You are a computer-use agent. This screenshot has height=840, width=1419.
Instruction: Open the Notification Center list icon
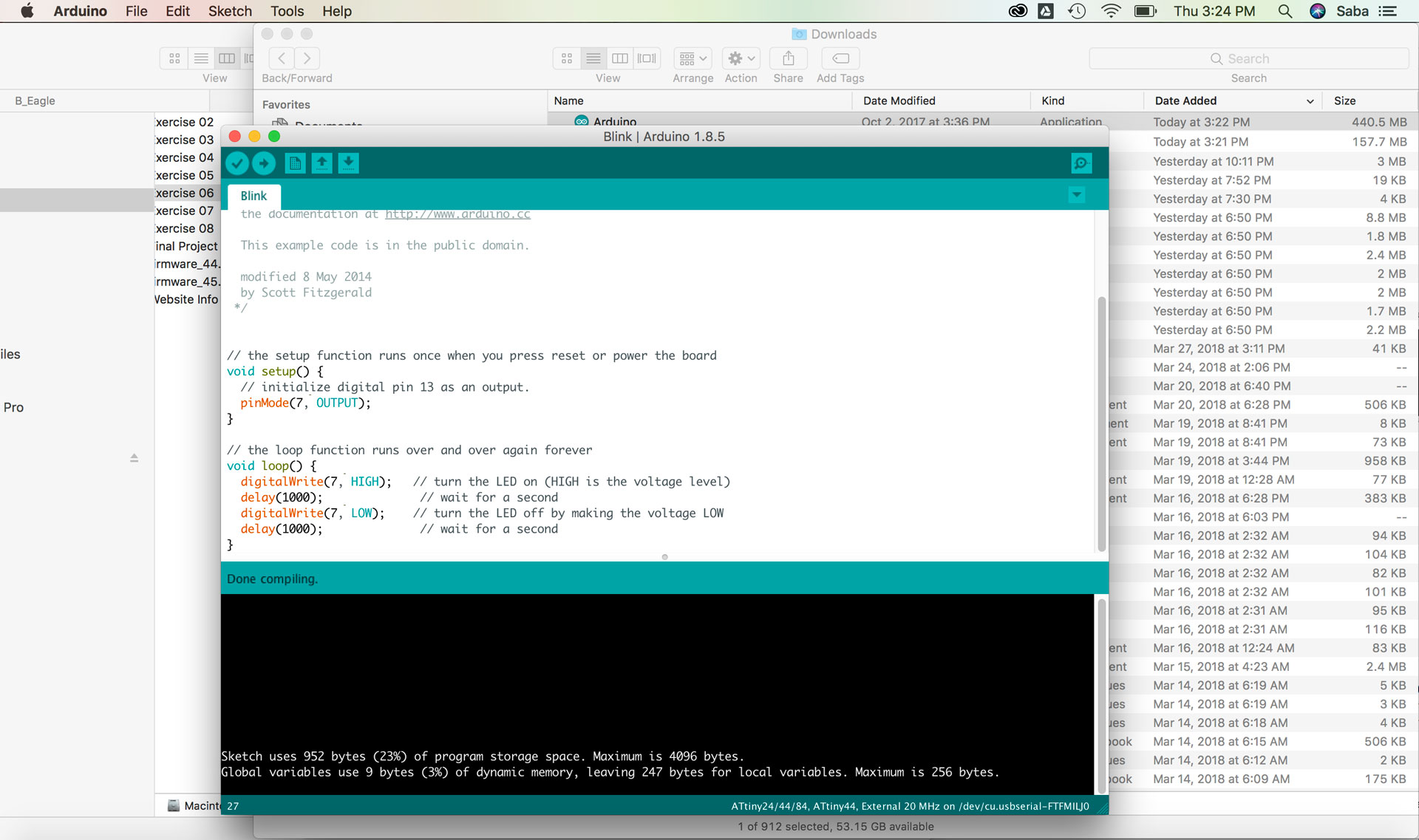tap(1388, 11)
